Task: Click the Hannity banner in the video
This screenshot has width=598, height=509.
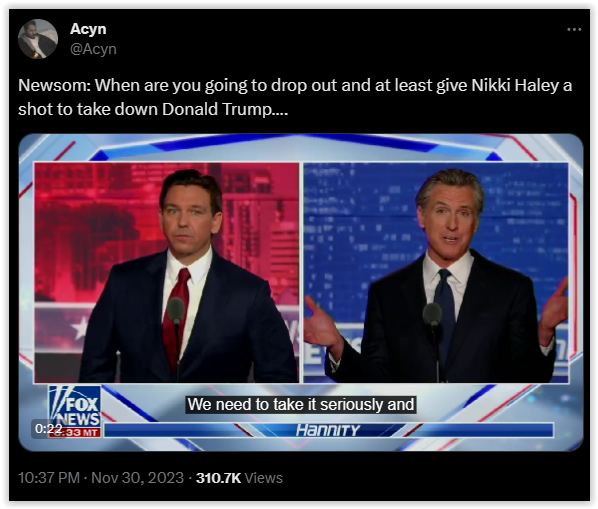Action: pos(328,430)
